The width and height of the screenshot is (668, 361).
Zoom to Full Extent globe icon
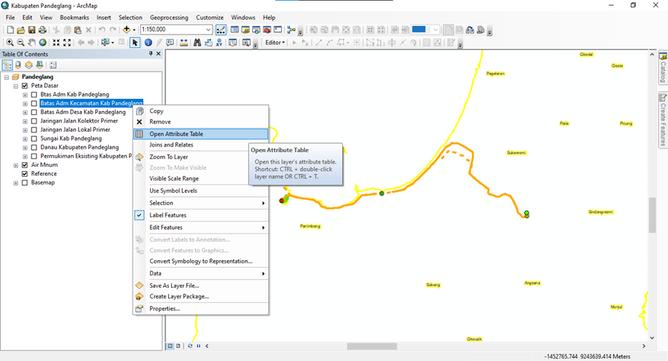click(43, 43)
